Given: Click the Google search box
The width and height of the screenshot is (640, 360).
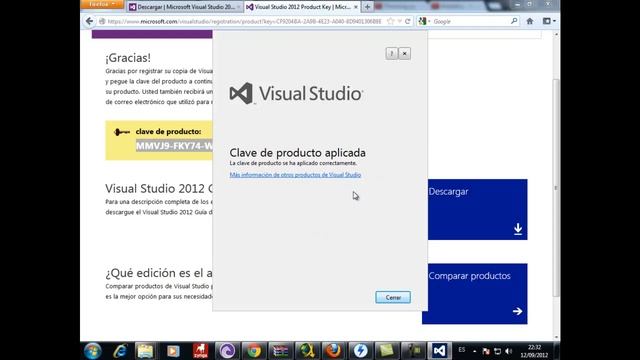Looking at the screenshot, I should [x=469, y=21].
